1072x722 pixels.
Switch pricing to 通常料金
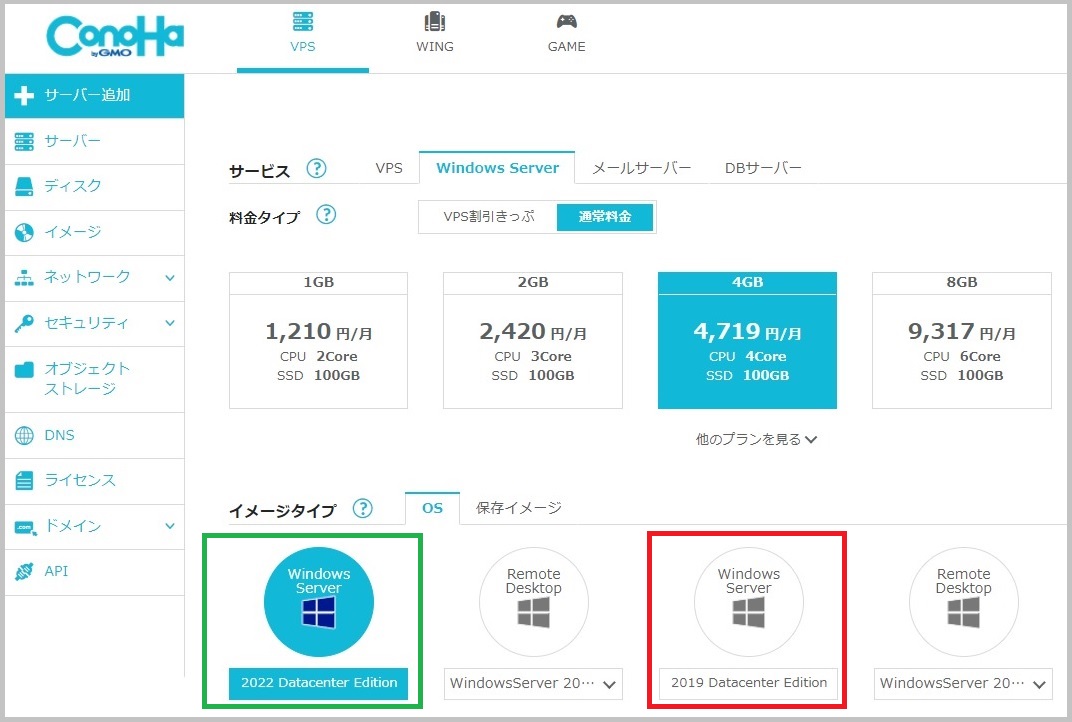(x=605, y=217)
